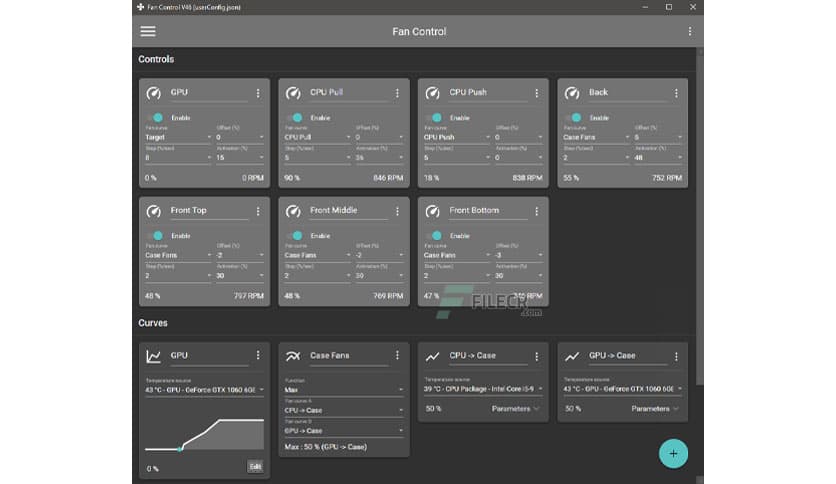Open the app header three-dot overflow menu

click(x=689, y=31)
